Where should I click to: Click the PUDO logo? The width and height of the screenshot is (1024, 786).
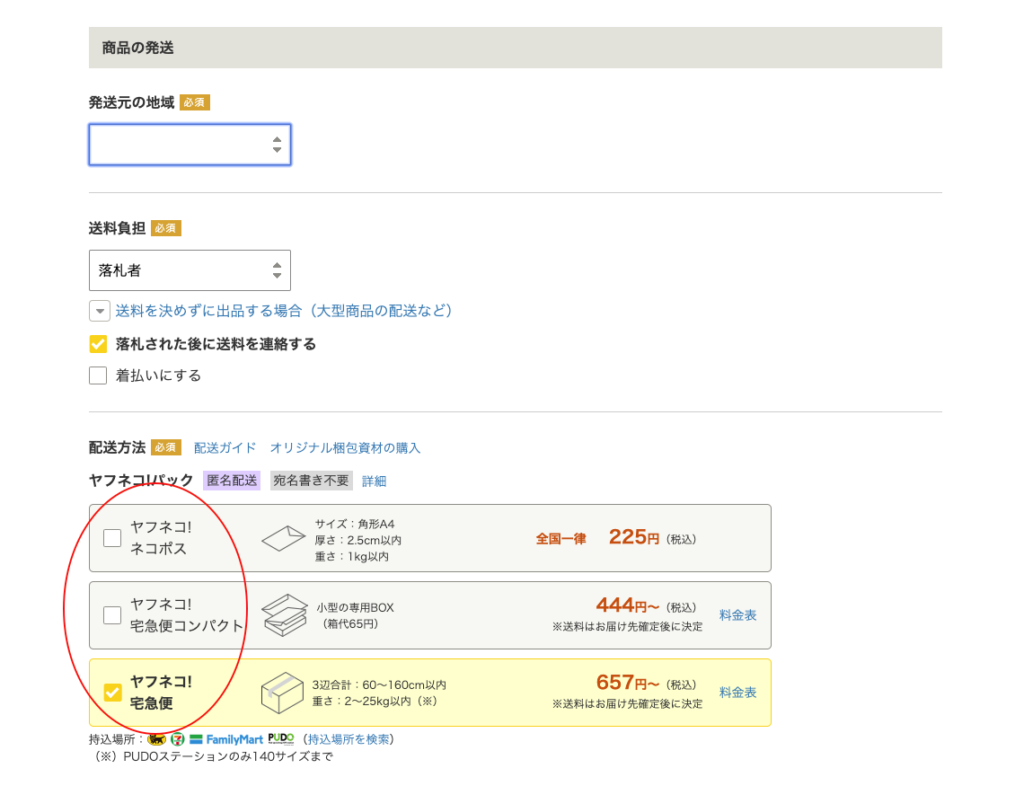click(281, 738)
